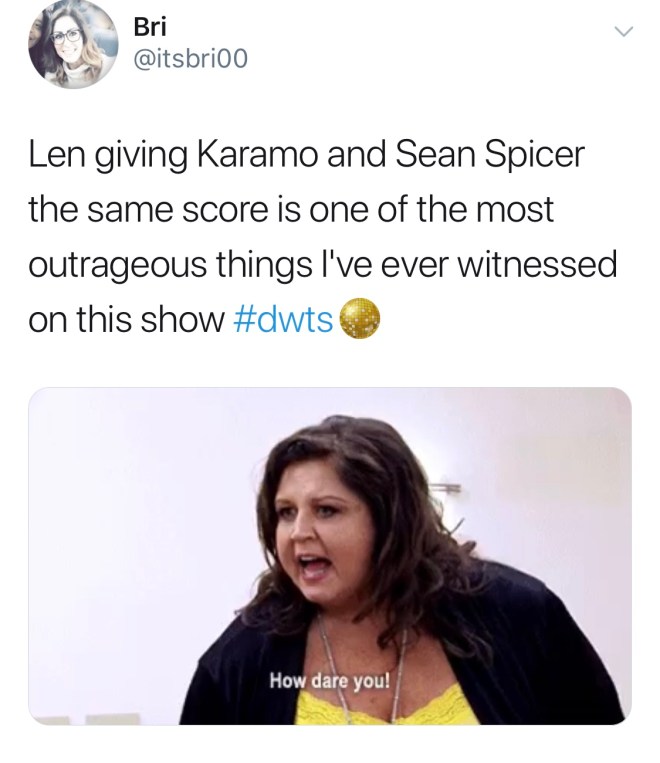
Task: Click the display name Bri
Action: click(150, 27)
